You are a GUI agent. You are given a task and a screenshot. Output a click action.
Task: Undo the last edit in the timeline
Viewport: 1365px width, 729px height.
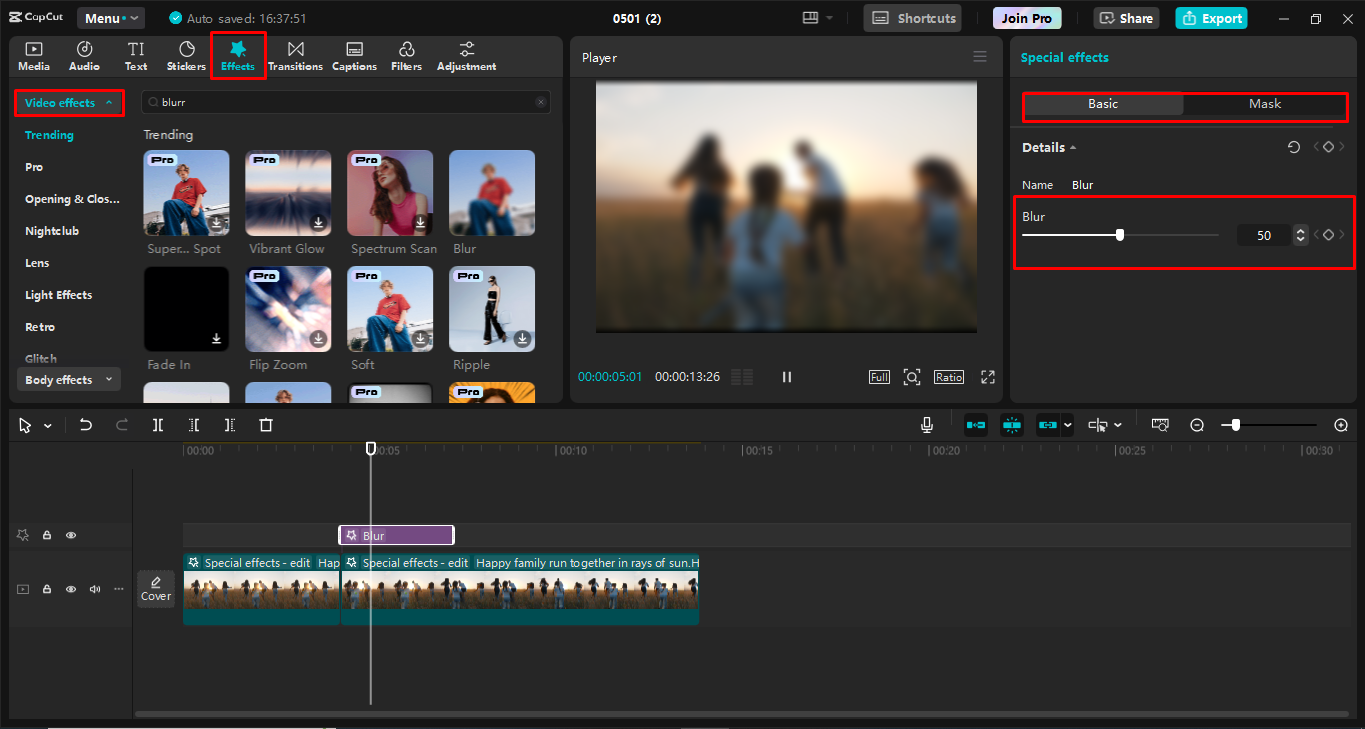85,424
